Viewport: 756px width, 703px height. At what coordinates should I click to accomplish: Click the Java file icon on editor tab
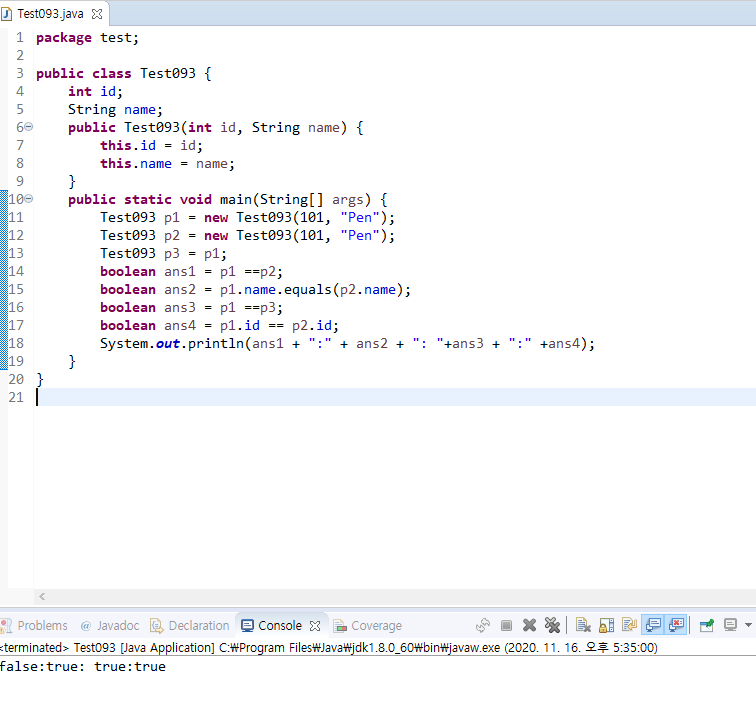click(7, 14)
